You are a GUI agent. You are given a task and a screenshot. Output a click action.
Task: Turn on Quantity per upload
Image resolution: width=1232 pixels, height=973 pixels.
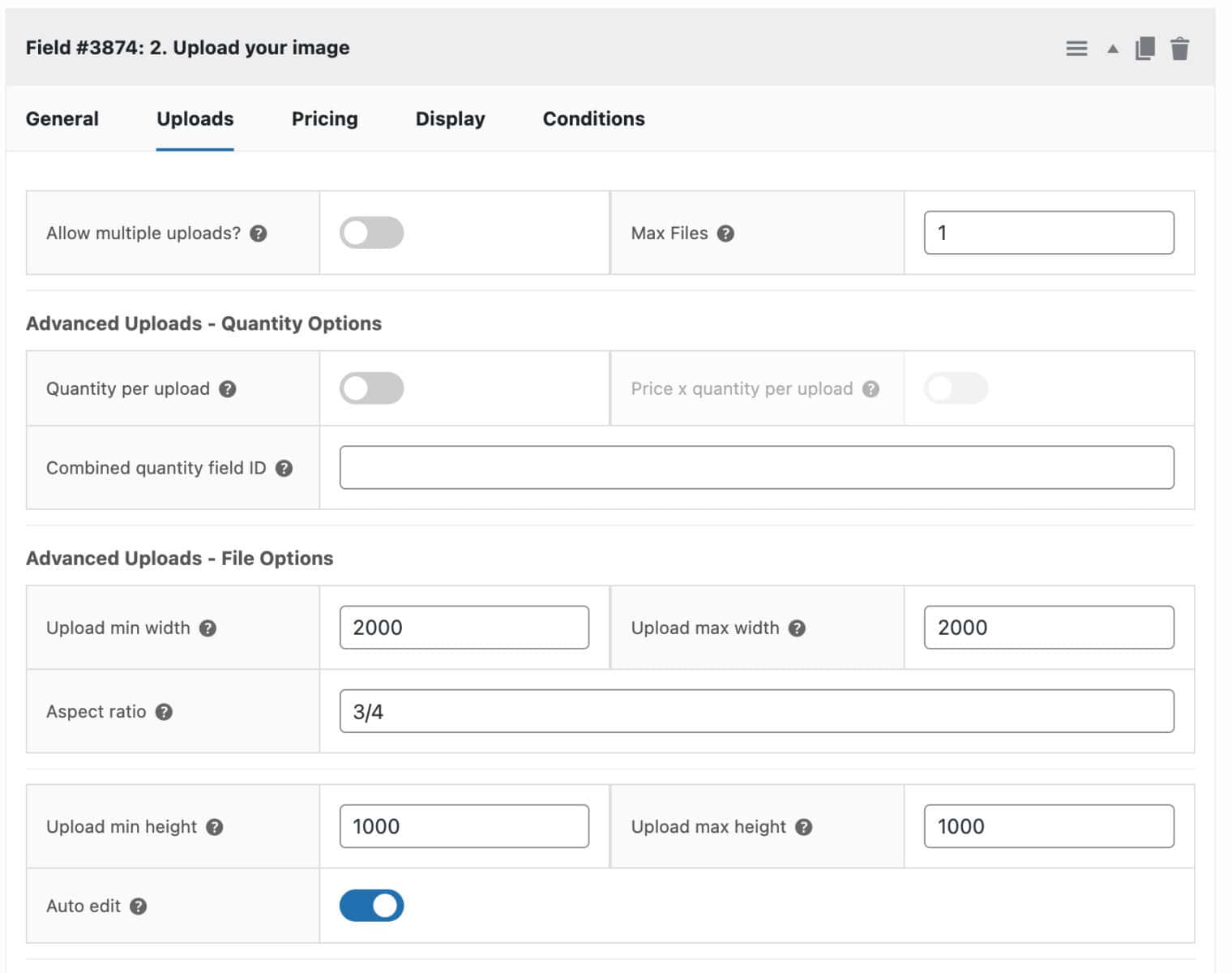click(x=371, y=388)
